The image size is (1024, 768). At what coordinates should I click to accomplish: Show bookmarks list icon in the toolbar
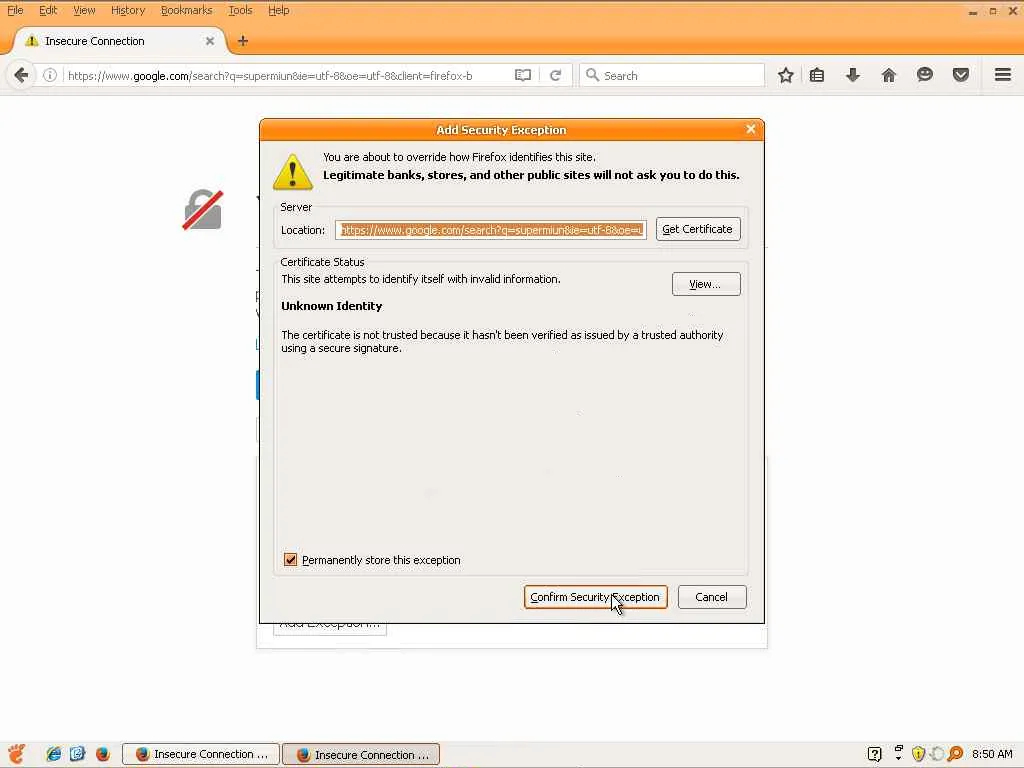[816, 75]
